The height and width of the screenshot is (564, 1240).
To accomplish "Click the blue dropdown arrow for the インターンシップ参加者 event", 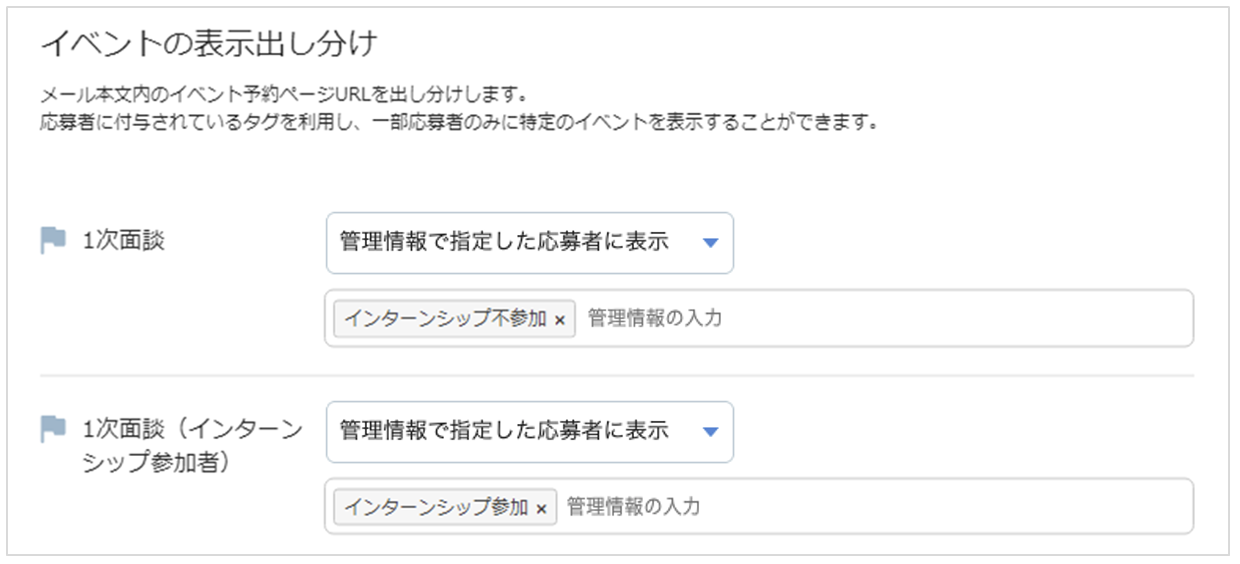I will tap(710, 432).
